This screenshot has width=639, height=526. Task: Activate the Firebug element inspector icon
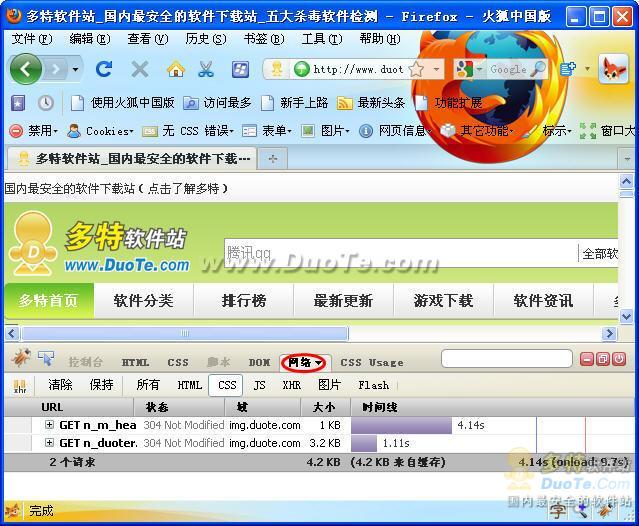(46, 358)
